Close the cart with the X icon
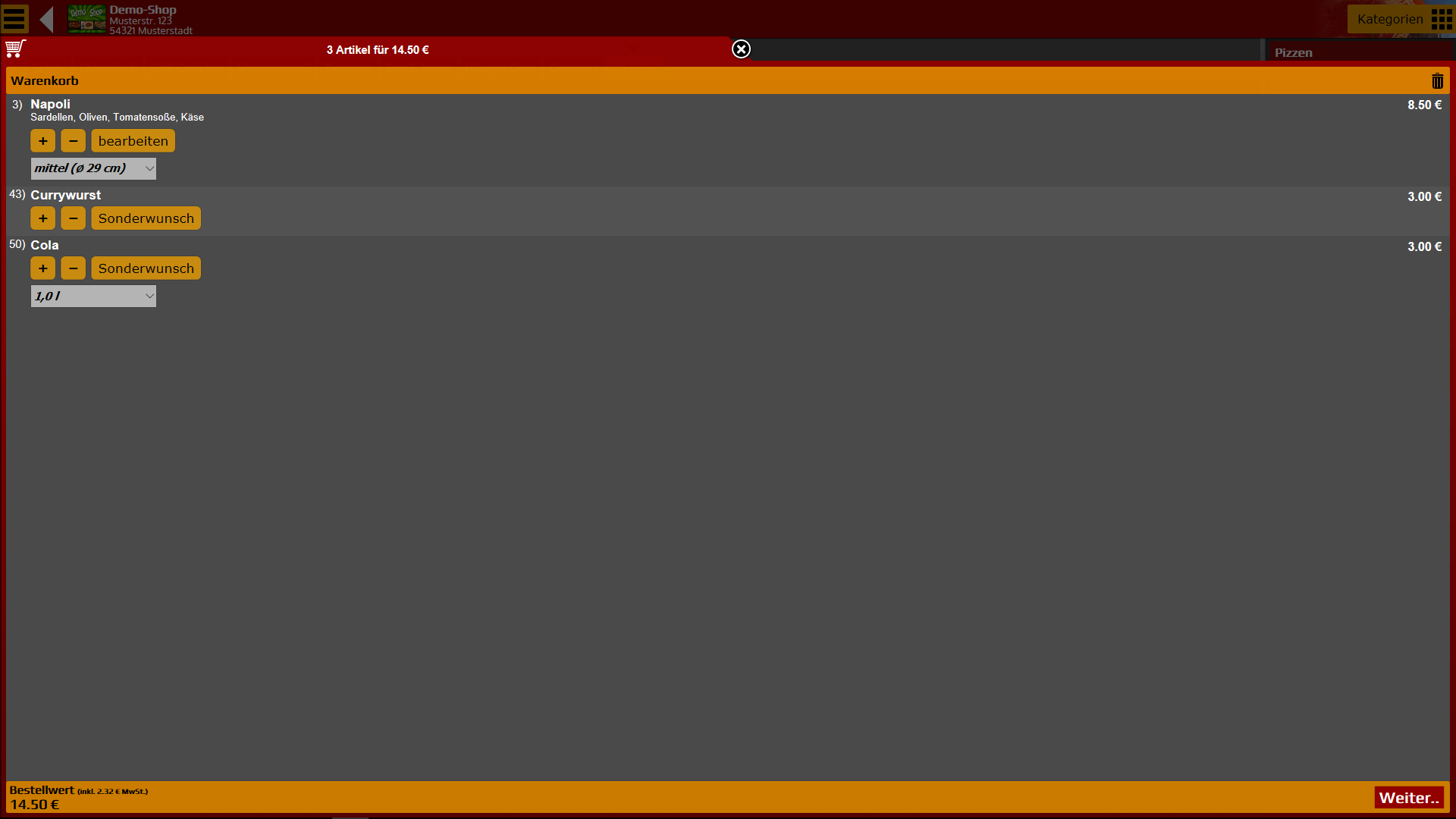This screenshot has width=1456, height=819. tap(741, 49)
